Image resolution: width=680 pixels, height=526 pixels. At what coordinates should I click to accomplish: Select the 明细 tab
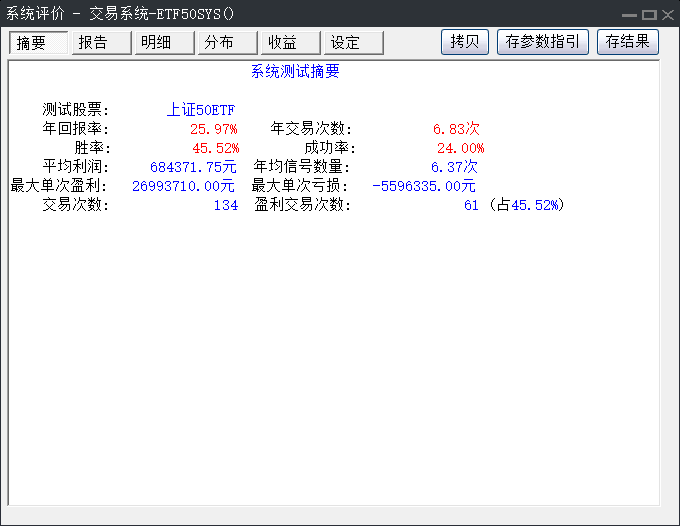(164, 43)
